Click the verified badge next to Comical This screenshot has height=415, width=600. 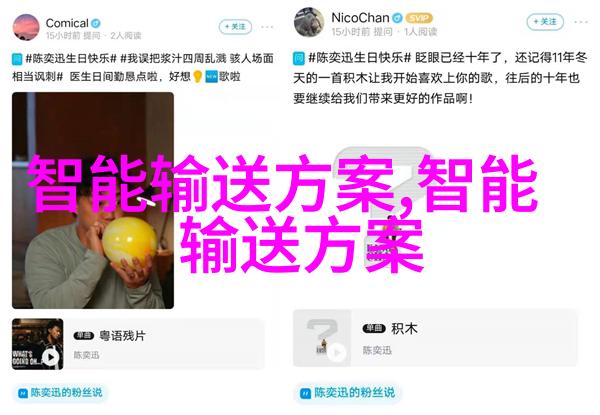tap(96, 23)
